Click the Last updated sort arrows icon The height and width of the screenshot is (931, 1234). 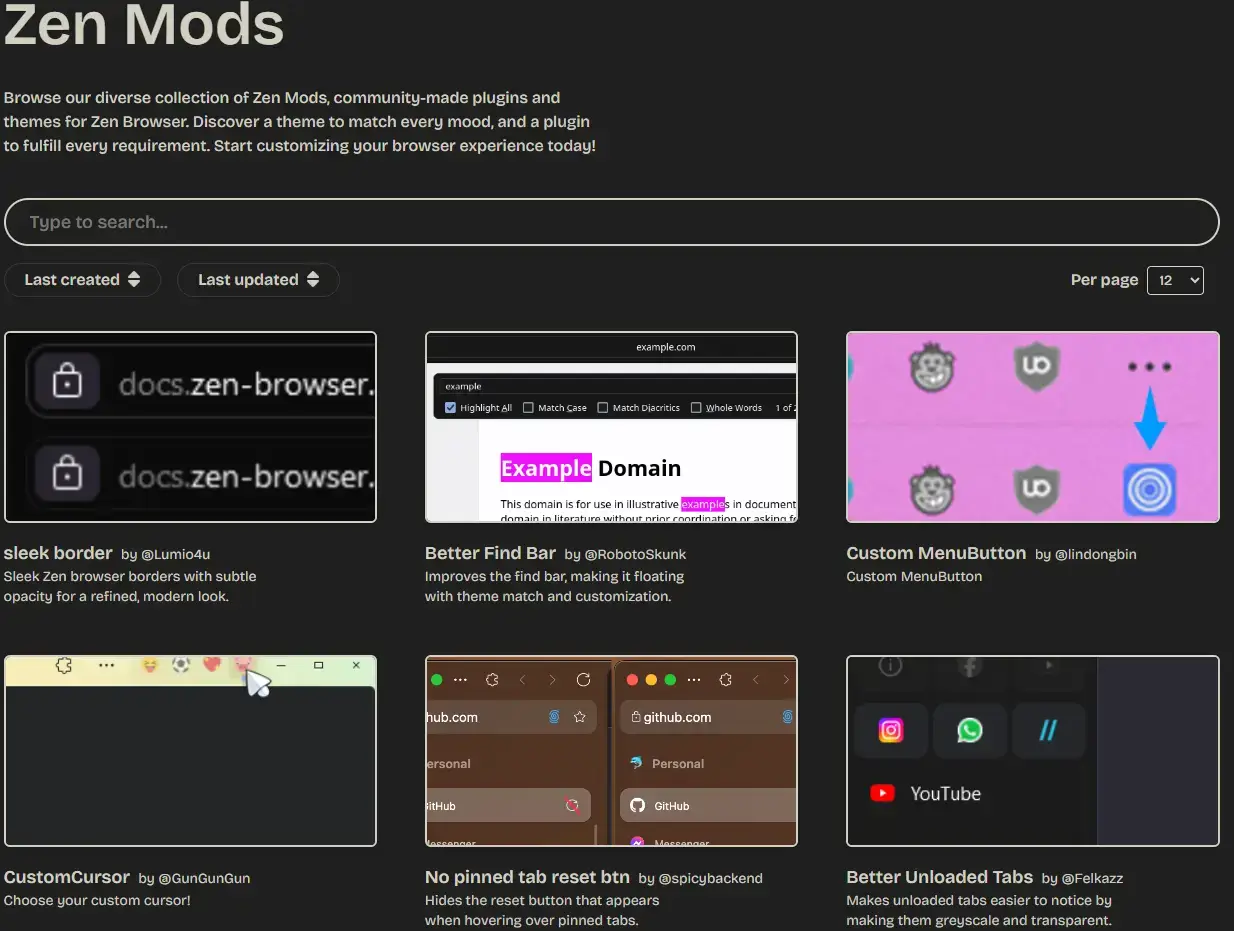click(x=313, y=280)
